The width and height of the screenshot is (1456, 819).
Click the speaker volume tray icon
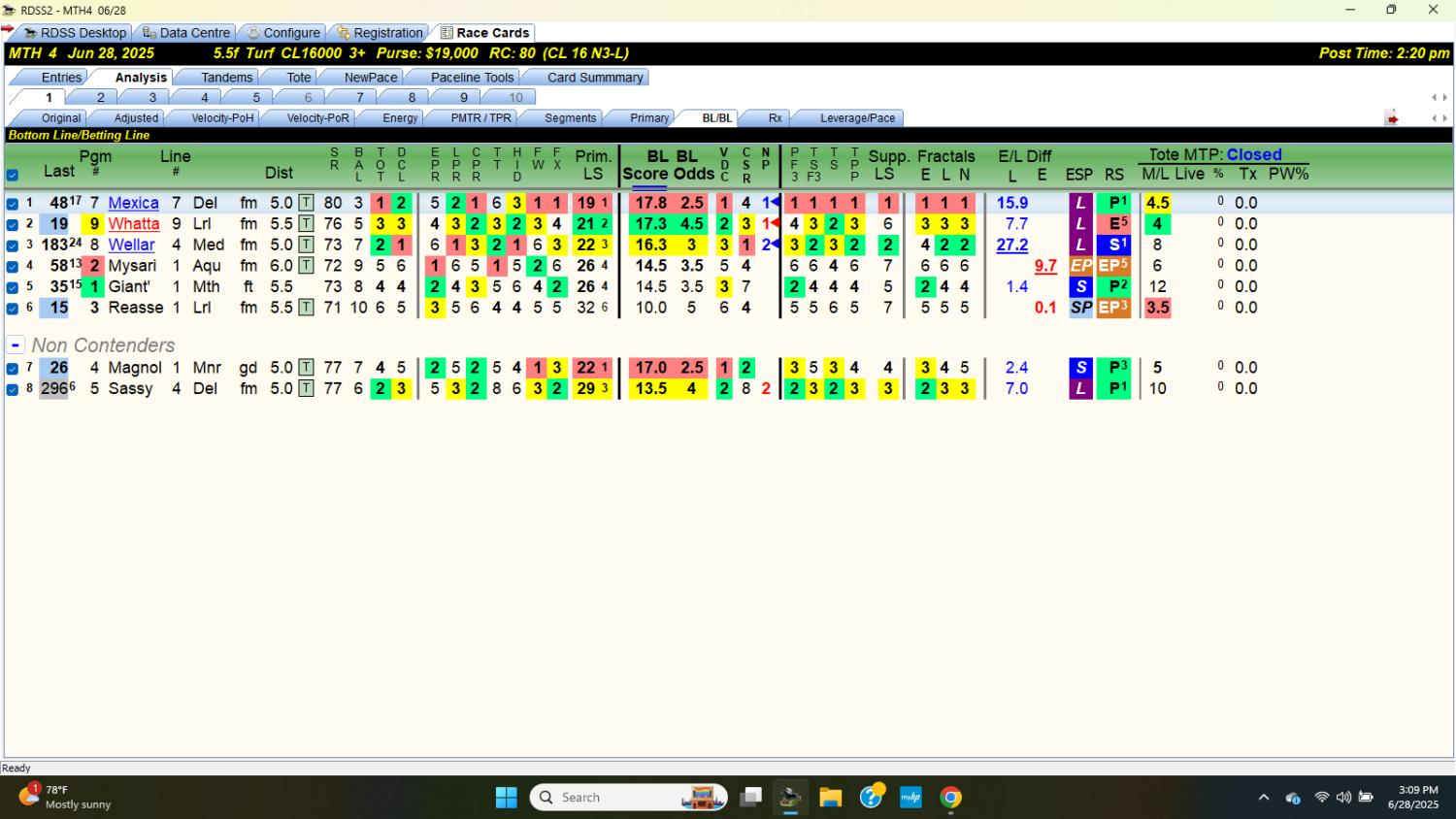(x=1343, y=798)
